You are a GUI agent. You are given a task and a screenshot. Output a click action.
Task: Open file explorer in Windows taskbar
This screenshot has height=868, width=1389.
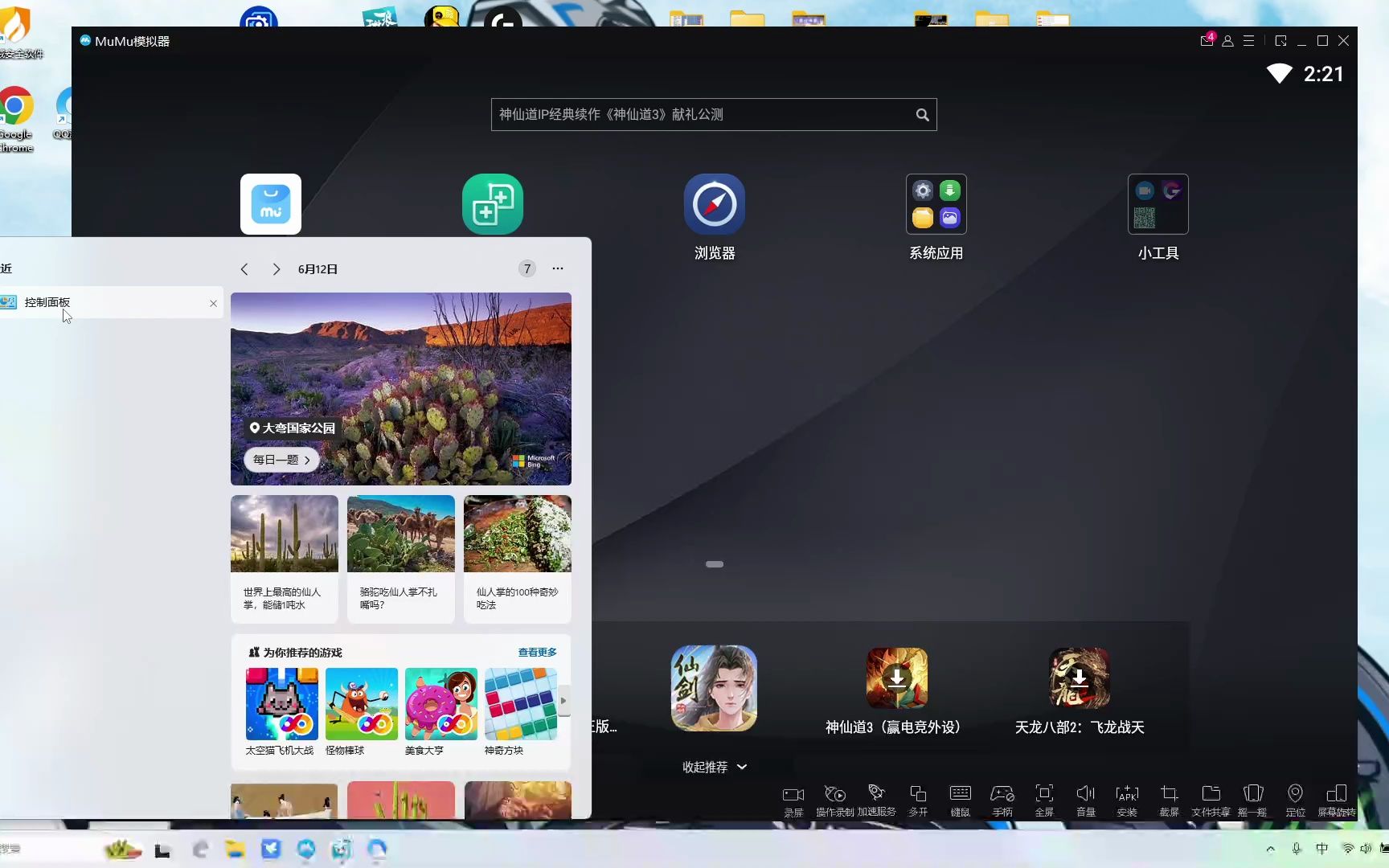pyautogui.click(x=235, y=849)
